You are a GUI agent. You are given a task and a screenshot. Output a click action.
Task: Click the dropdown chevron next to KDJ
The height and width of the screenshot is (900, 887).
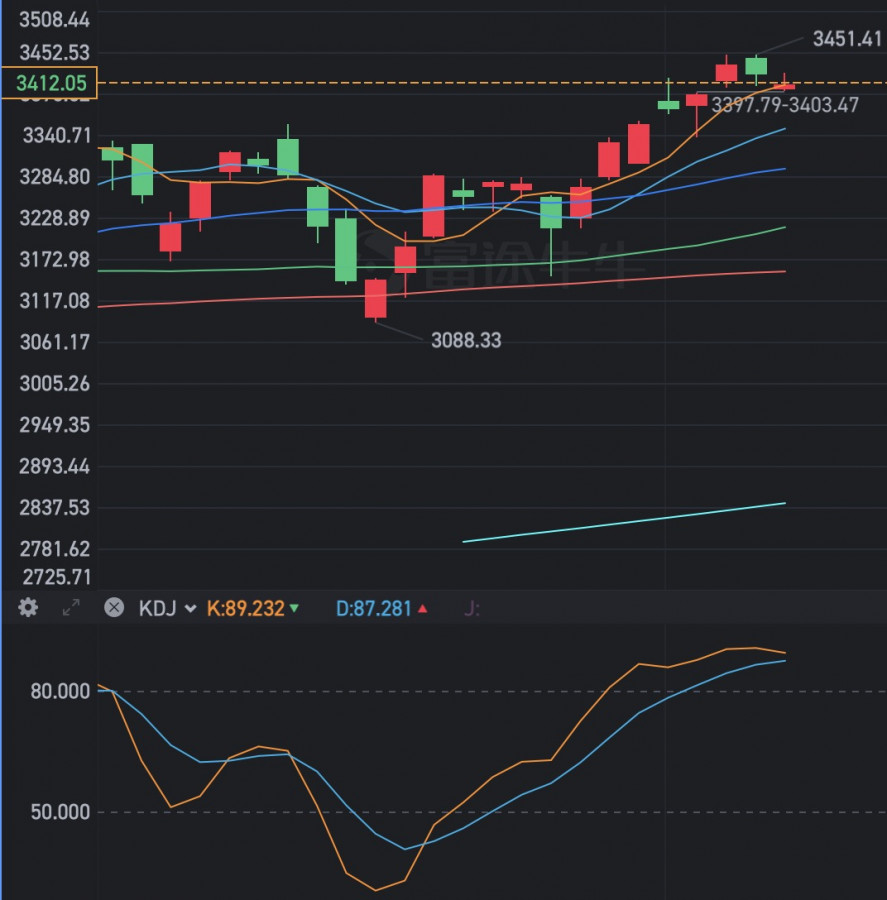pos(190,608)
